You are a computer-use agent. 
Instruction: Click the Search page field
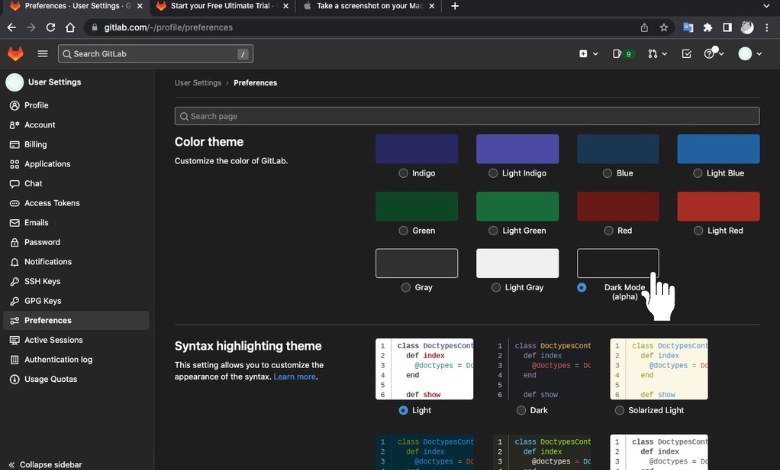pyautogui.click(x=467, y=116)
